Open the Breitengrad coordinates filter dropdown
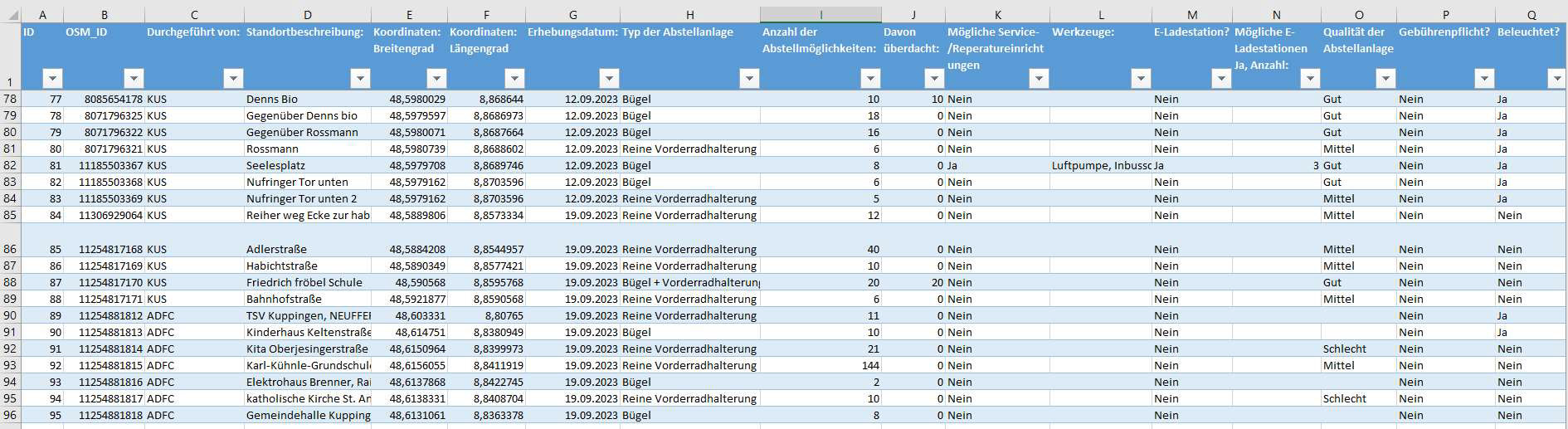Screen dimensions: 1568x429 pyautogui.click(x=436, y=79)
